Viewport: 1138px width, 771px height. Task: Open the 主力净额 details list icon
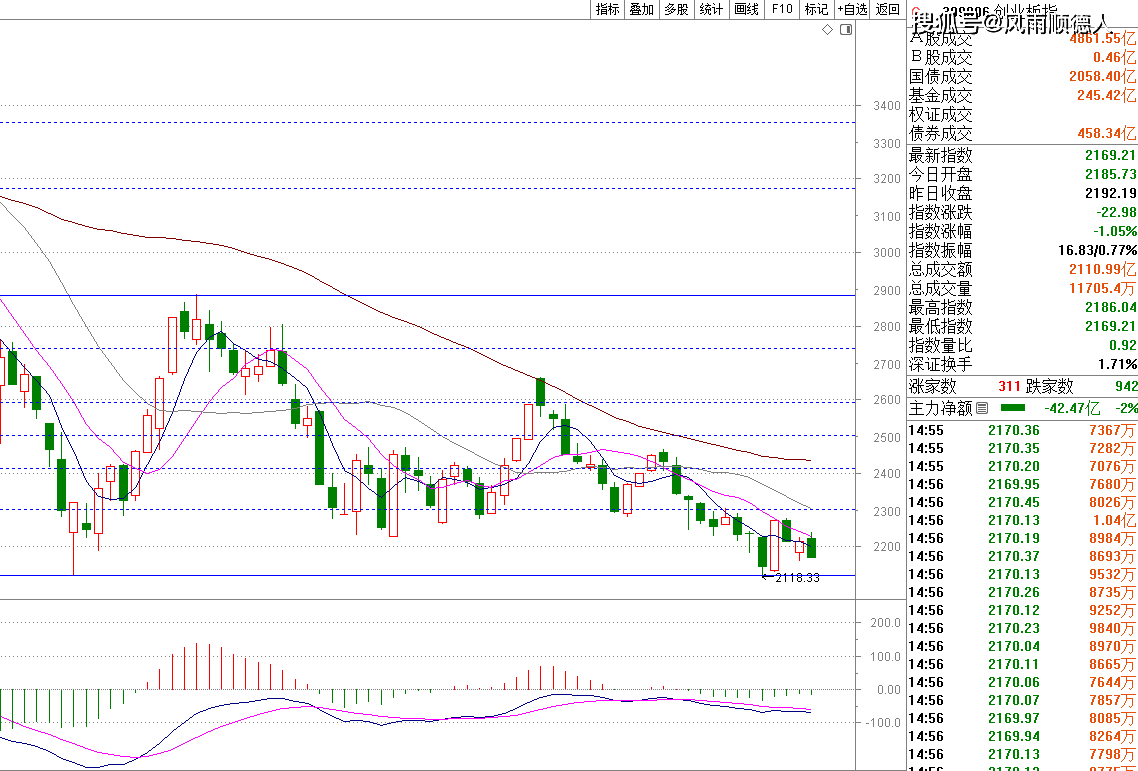(x=981, y=408)
